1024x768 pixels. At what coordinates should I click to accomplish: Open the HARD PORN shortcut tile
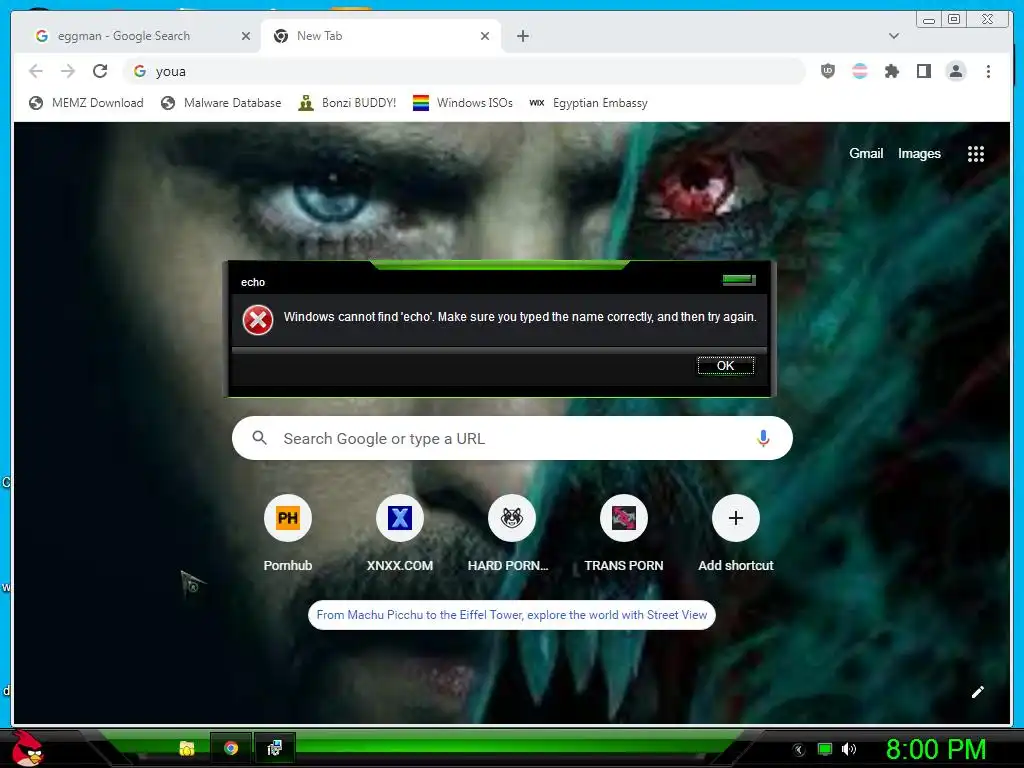[x=511, y=534]
